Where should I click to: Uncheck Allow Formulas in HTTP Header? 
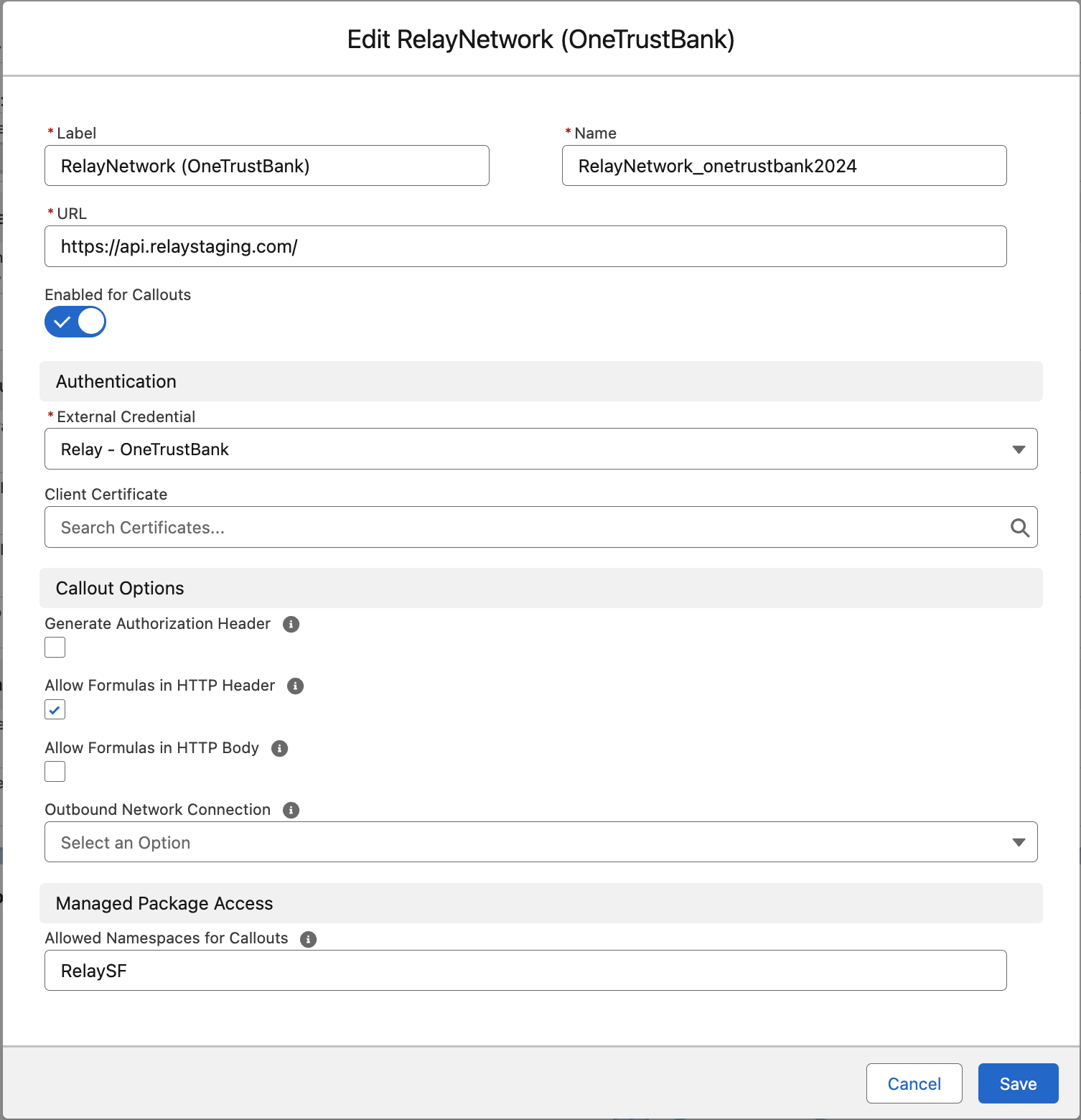coord(55,709)
